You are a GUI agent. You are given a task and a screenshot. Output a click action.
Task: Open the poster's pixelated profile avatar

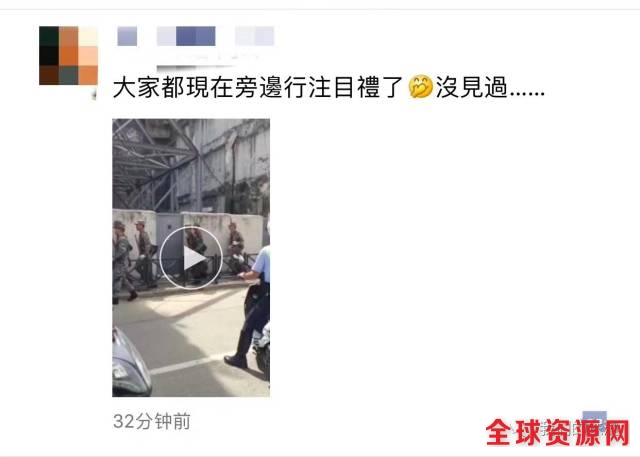[x=68, y=55]
